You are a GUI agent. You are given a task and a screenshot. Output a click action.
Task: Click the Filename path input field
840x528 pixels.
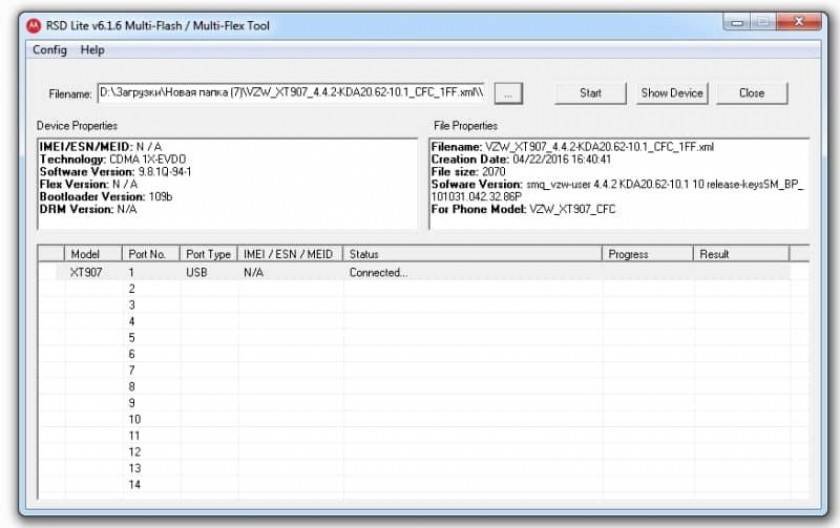point(292,93)
